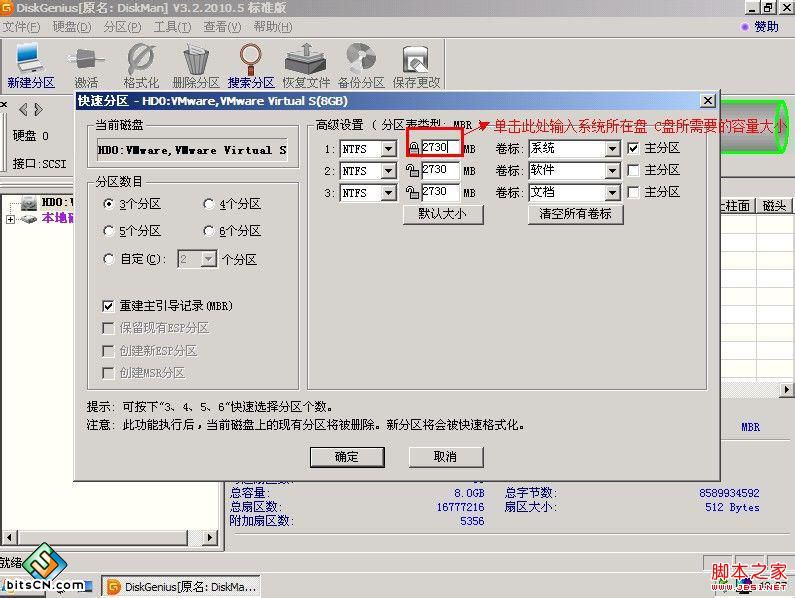Click the 保存更改 toolbar icon
The height and width of the screenshot is (598, 795).
coord(416,66)
